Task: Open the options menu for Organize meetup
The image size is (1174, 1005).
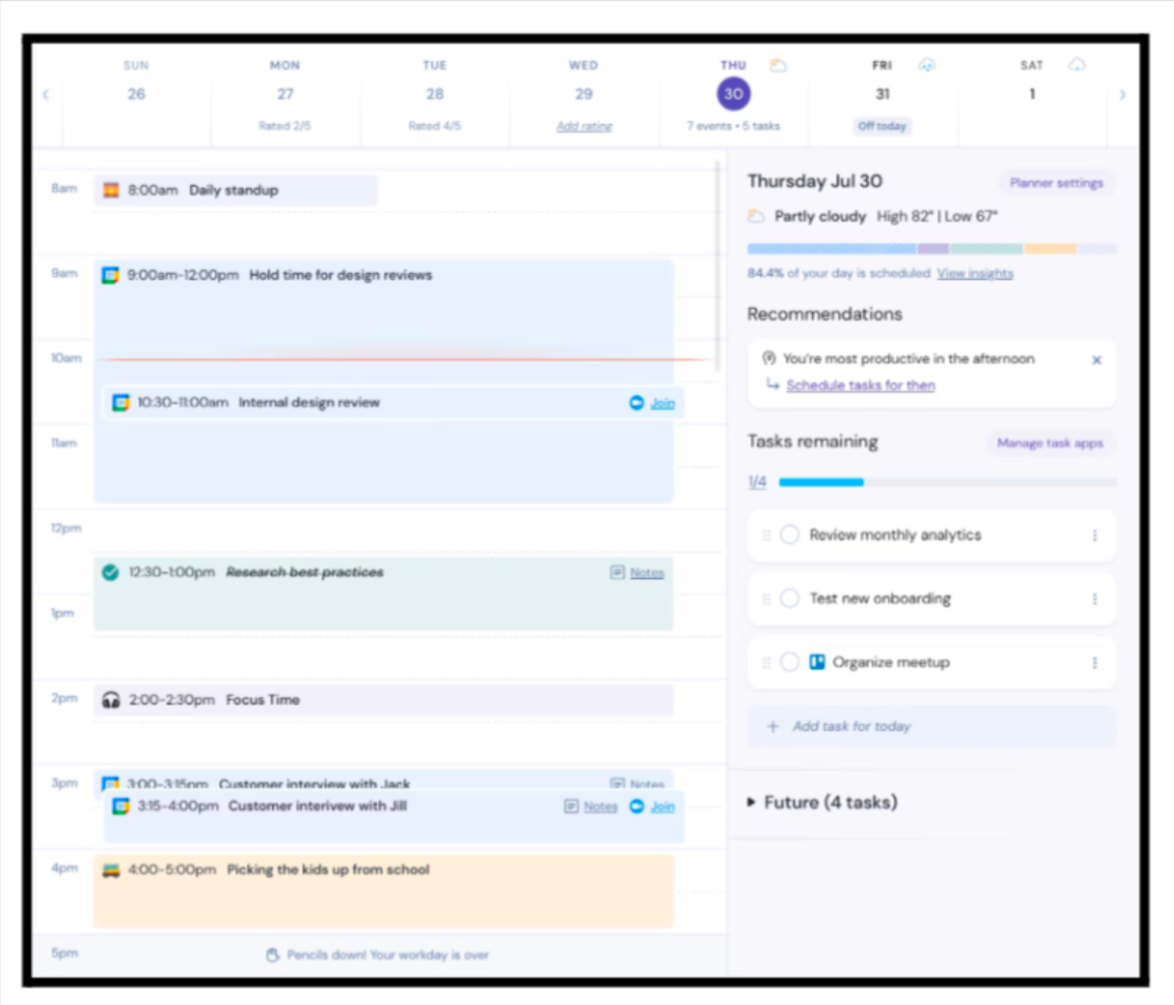Action: [1094, 662]
